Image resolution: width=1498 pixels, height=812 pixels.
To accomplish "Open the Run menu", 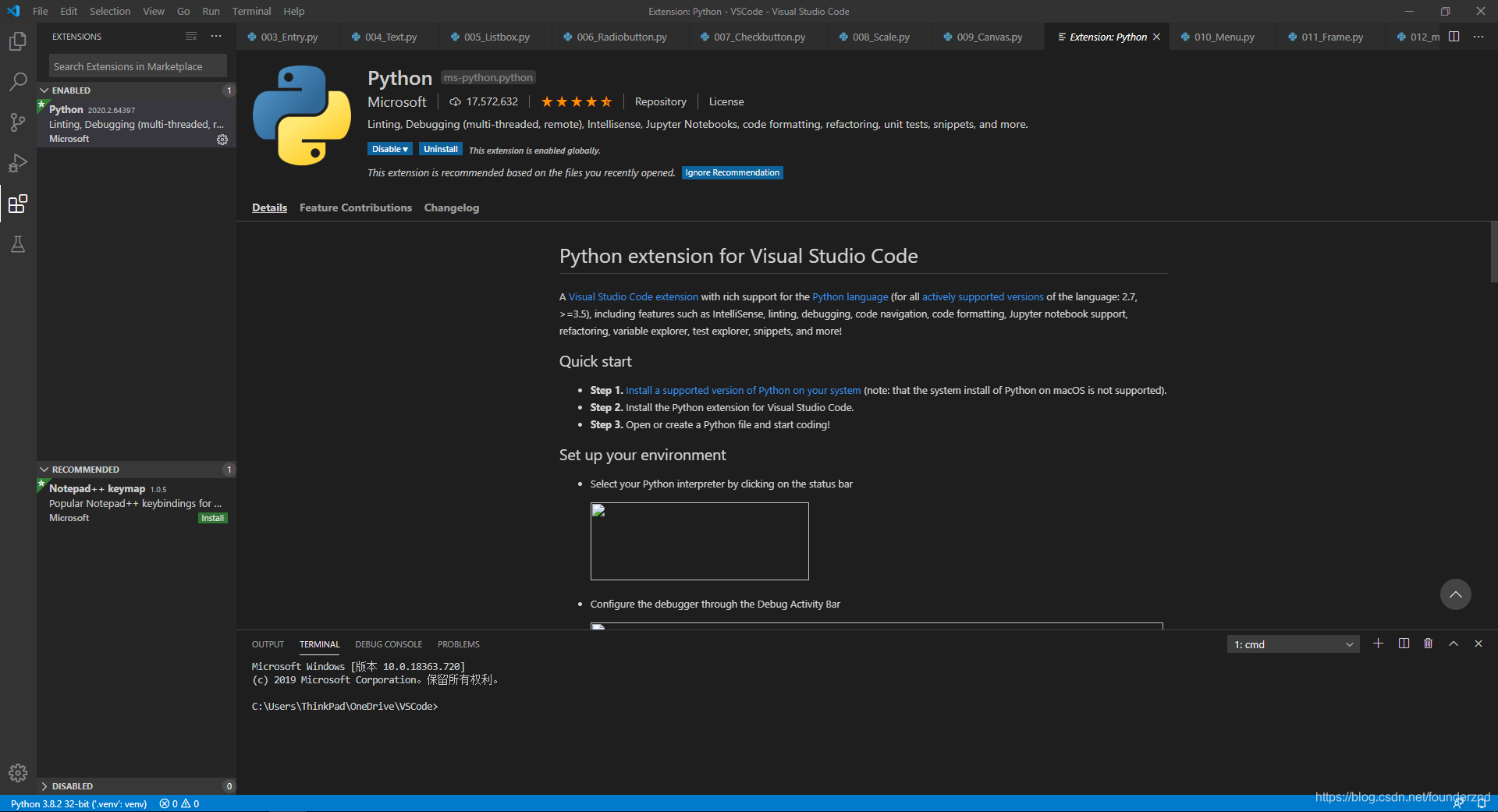I will click(211, 11).
